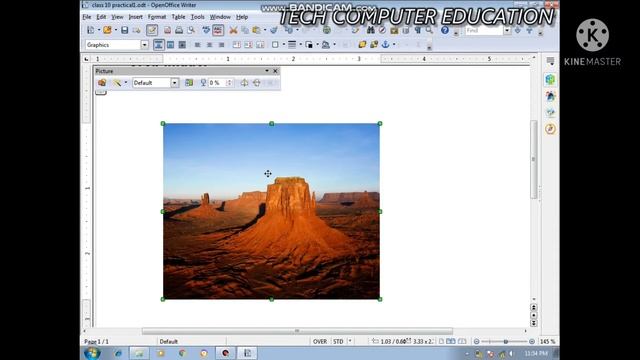640x360 pixels.
Task: Open the File menu
Action: coord(87,17)
